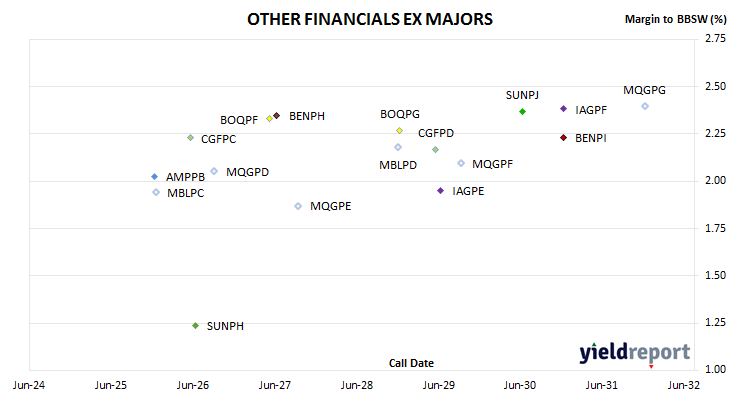This screenshot has width=730, height=399.
Task: Click the chart title Other Financials Ex Majors
Action: (370, 19)
